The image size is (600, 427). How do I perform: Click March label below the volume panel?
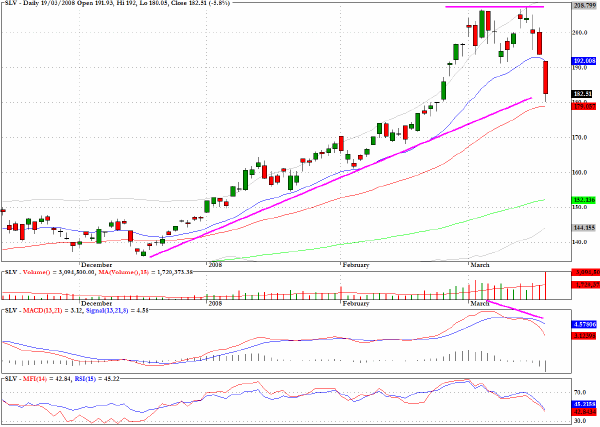click(x=479, y=303)
